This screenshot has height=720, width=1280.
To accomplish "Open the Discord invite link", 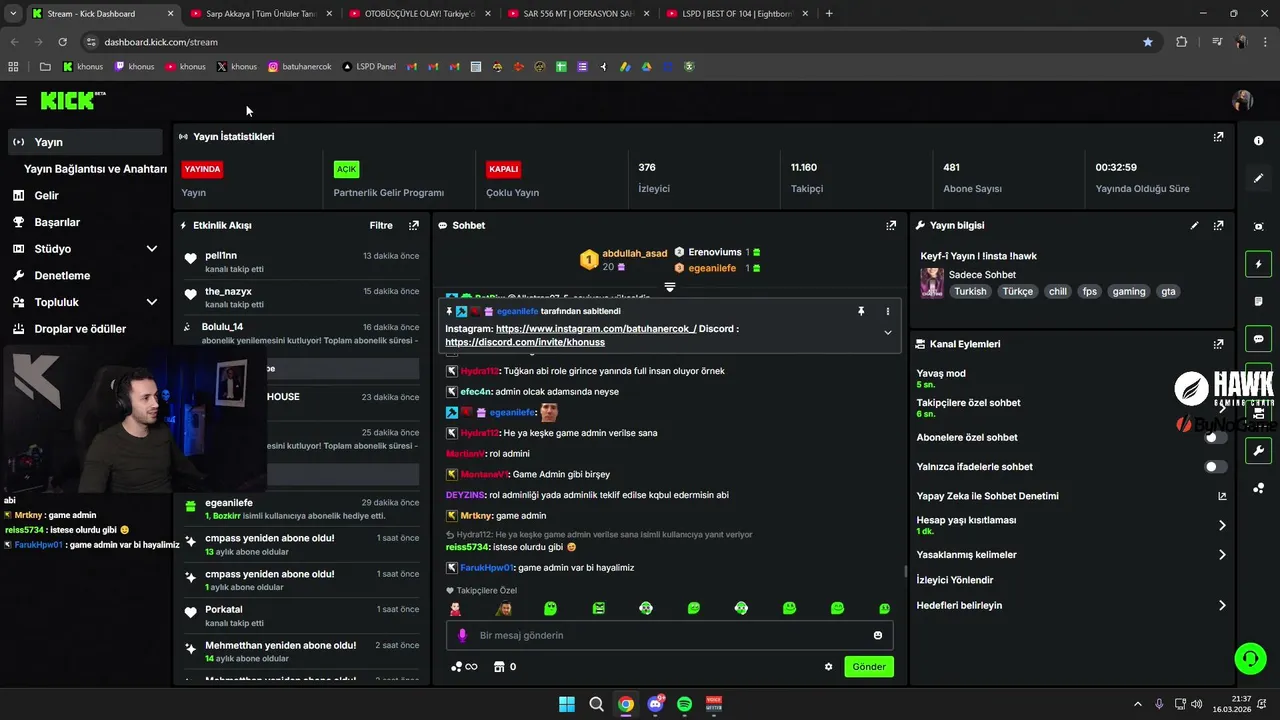I will [x=525, y=342].
